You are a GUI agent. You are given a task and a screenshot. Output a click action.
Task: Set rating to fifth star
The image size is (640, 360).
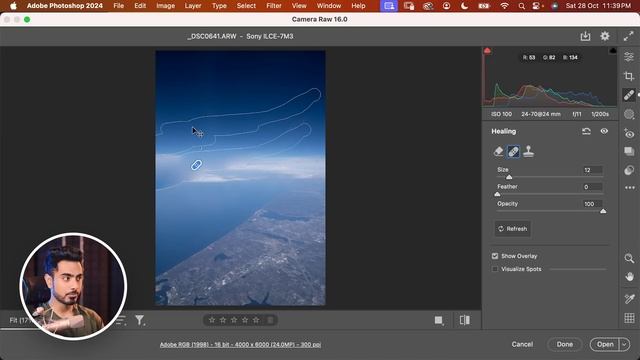256,320
